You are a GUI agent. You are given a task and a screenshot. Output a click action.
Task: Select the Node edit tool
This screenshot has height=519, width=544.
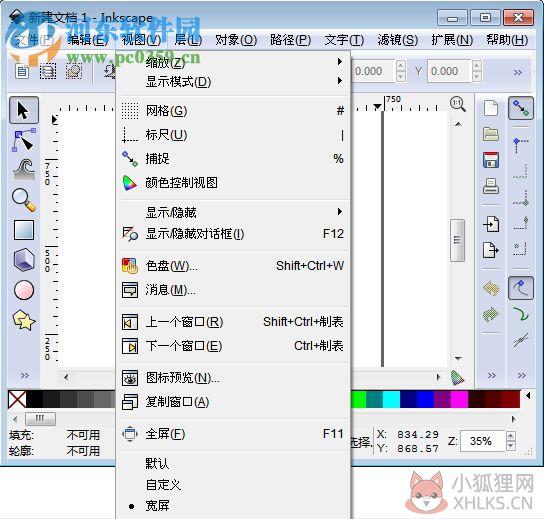pyautogui.click(x=24, y=140)
